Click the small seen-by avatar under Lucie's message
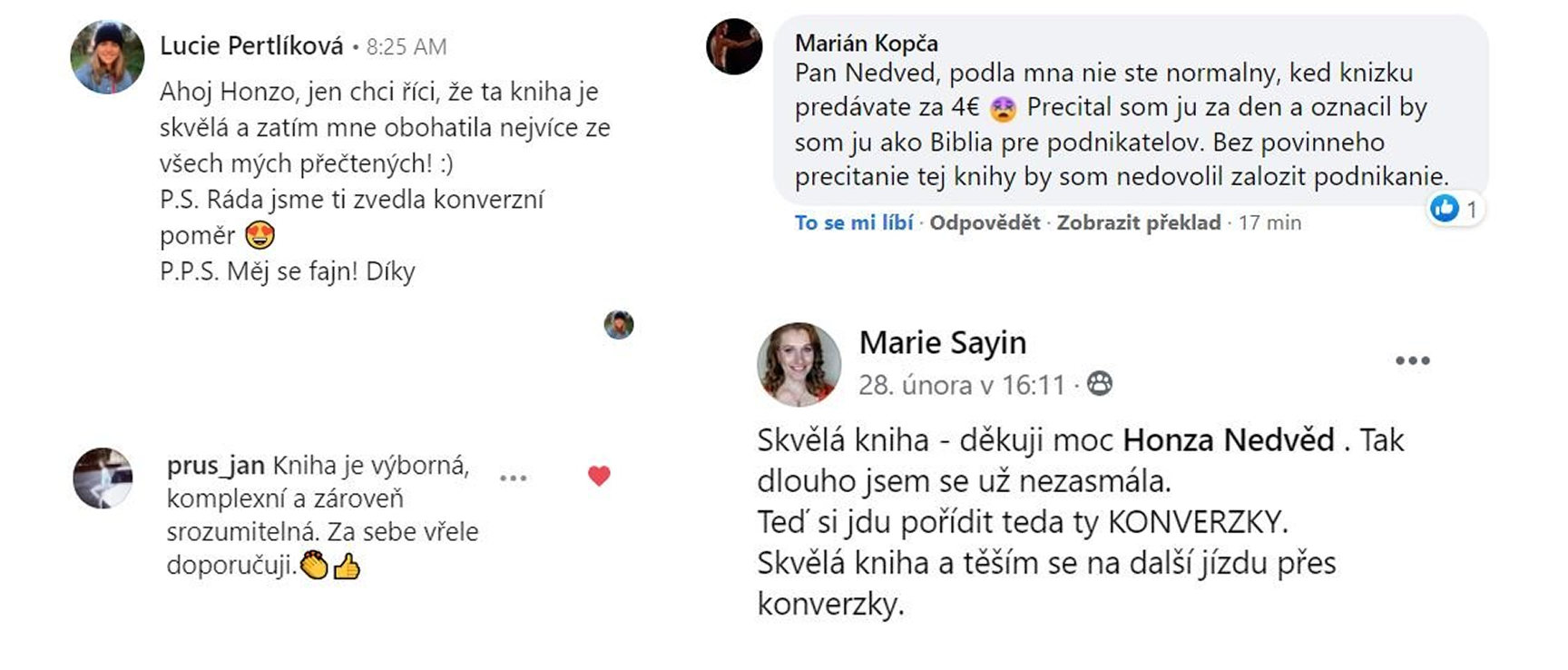 (619, 324)
